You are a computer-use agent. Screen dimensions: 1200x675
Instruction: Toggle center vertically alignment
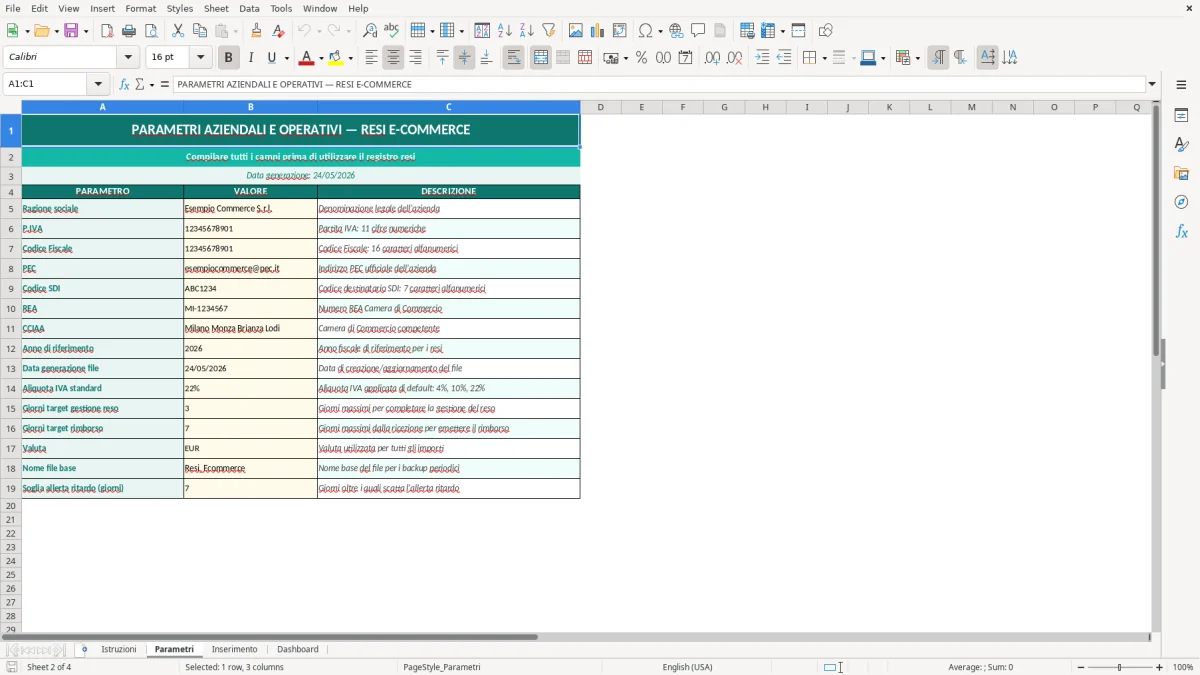point(464,58)
